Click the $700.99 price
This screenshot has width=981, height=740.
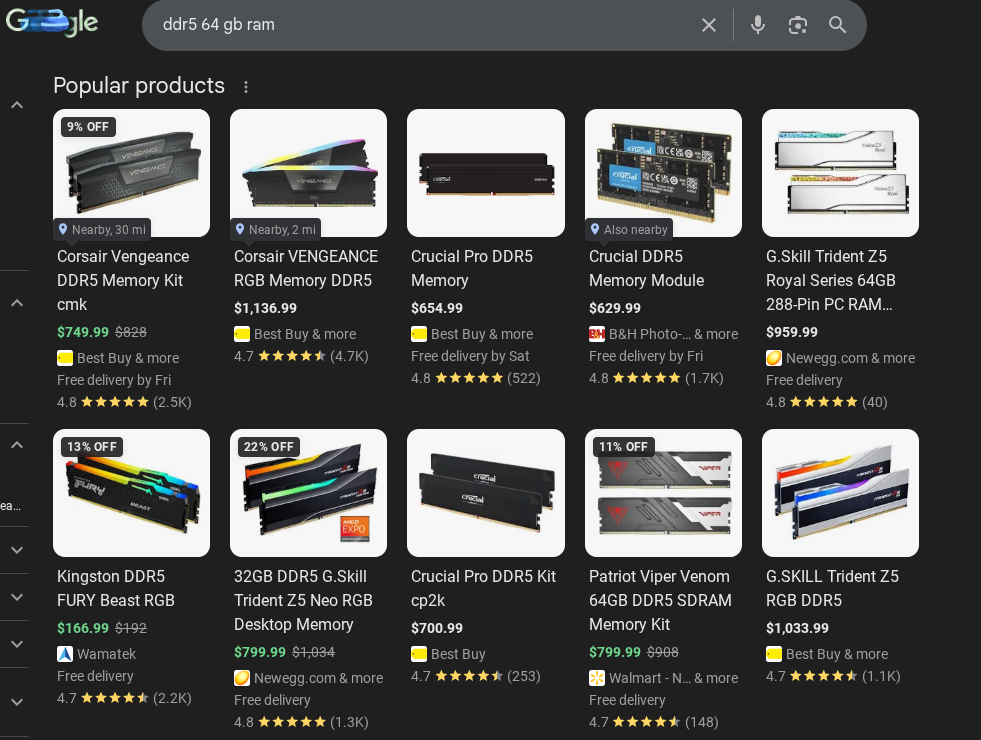(437, 628)
